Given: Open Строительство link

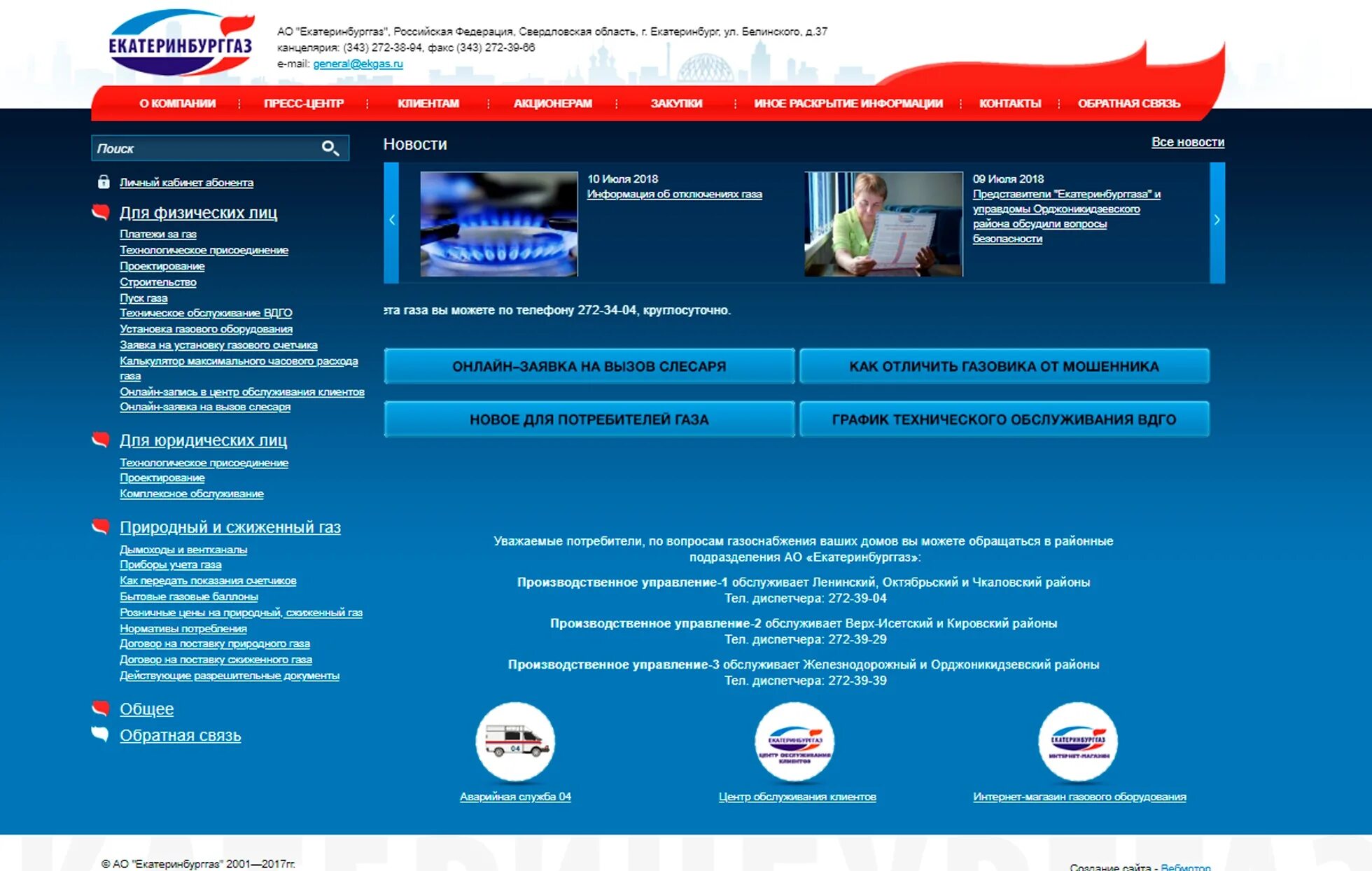Looking at the screenshot, I should 157,282.
